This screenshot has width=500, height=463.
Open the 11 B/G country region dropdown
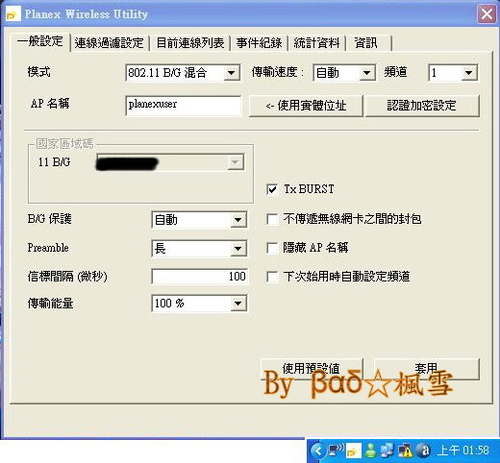tap(170, 163)
